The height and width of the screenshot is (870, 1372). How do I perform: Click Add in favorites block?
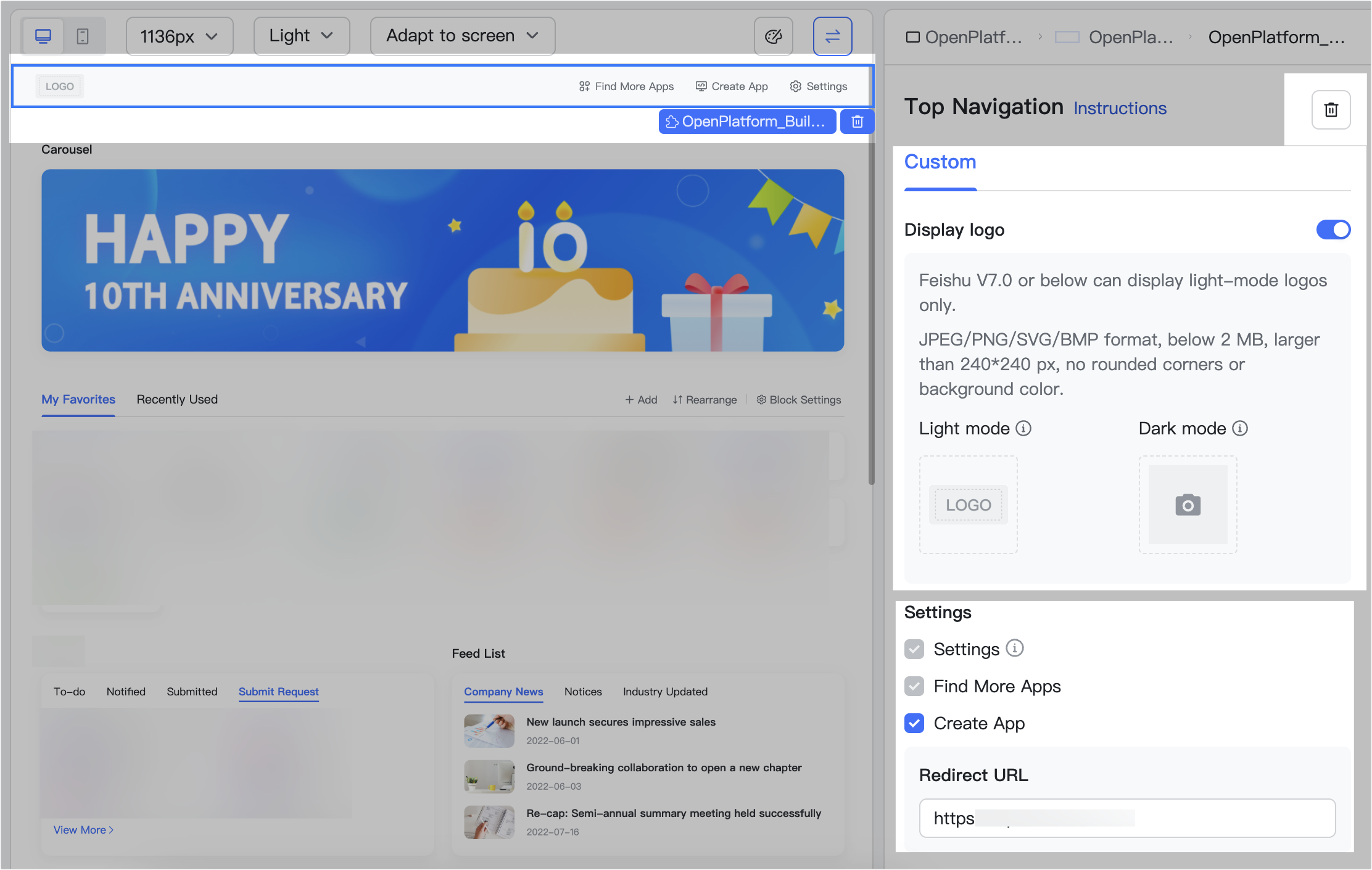point(642,400)
